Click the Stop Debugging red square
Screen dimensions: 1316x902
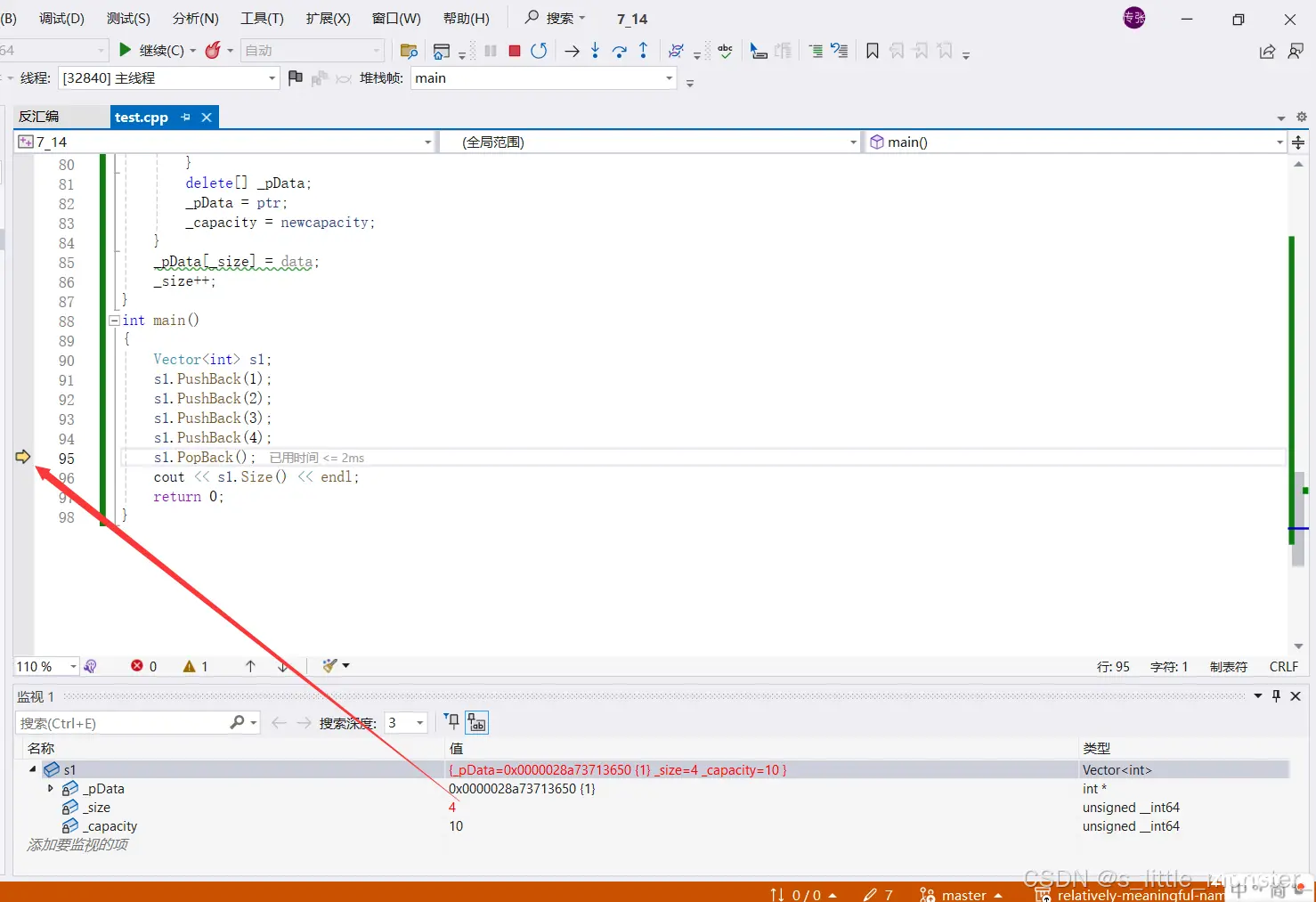pos(515,51)
